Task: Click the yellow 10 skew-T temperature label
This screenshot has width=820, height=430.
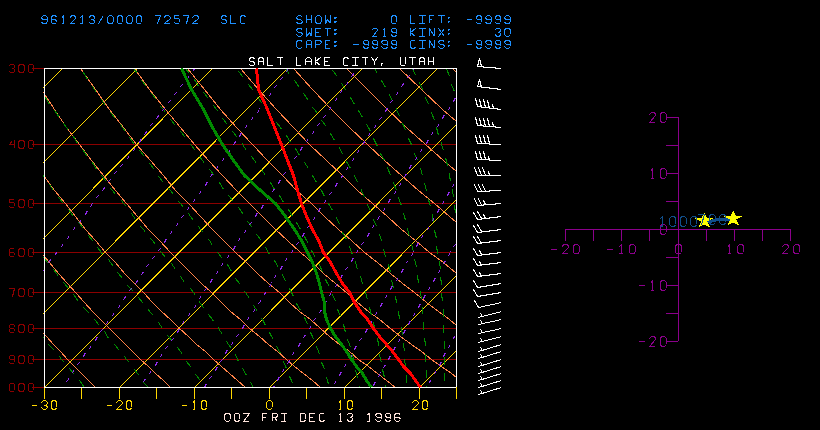Action: (345, 405)
